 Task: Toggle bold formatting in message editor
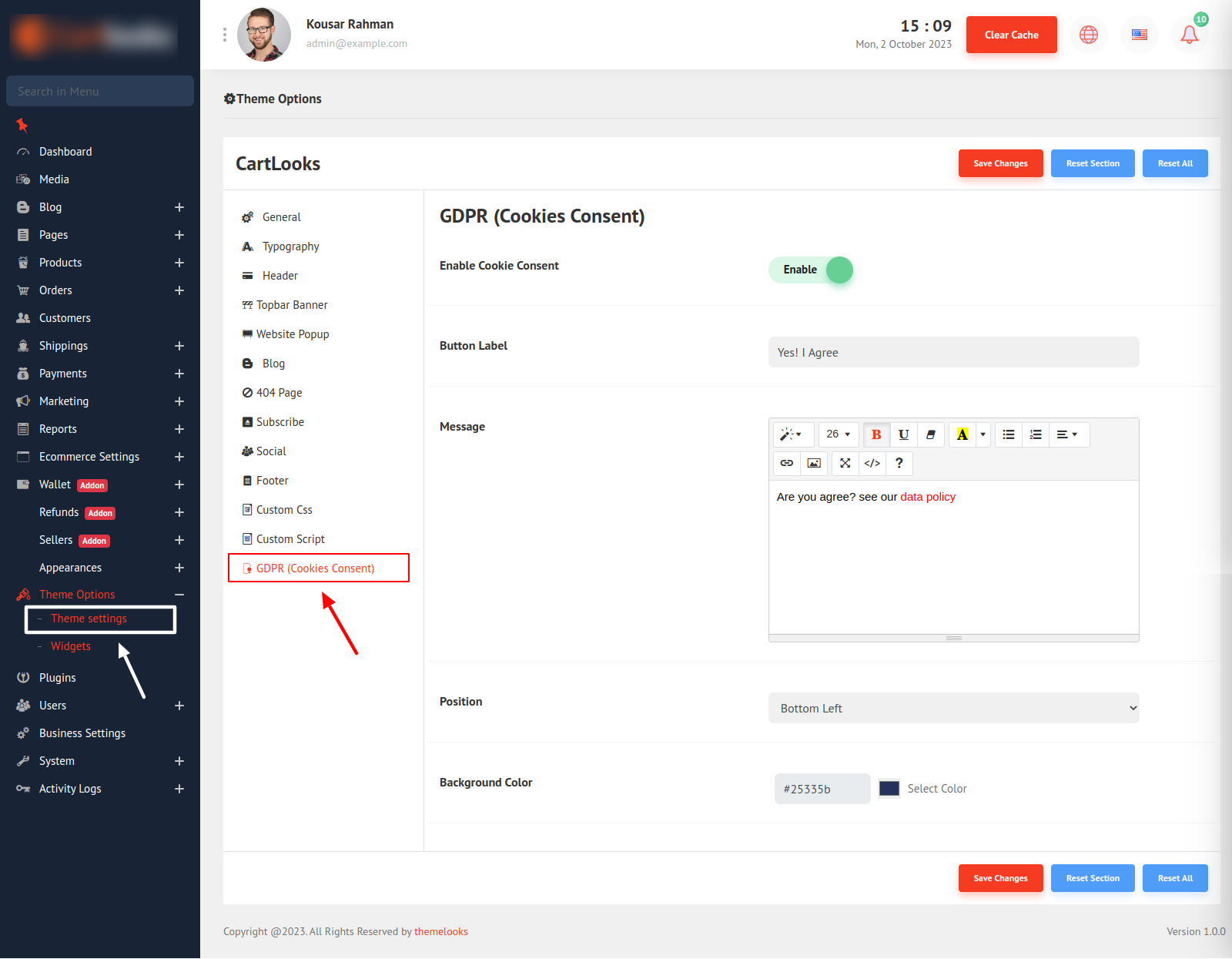876,434
